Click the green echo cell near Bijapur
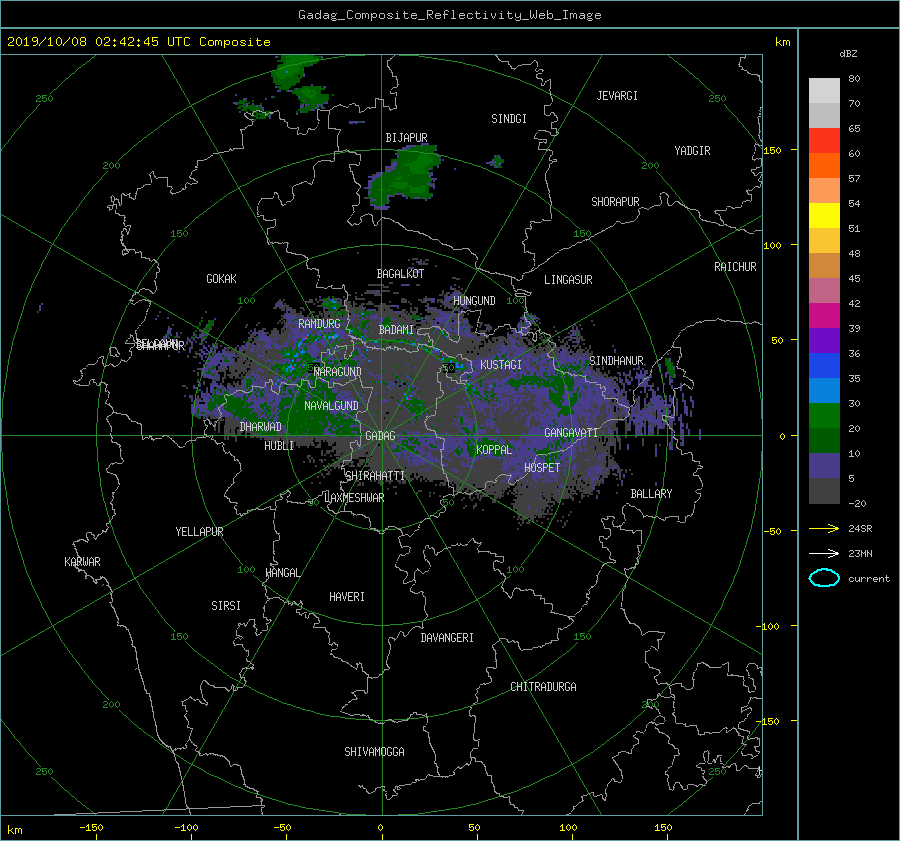 [x=405, y=177]
